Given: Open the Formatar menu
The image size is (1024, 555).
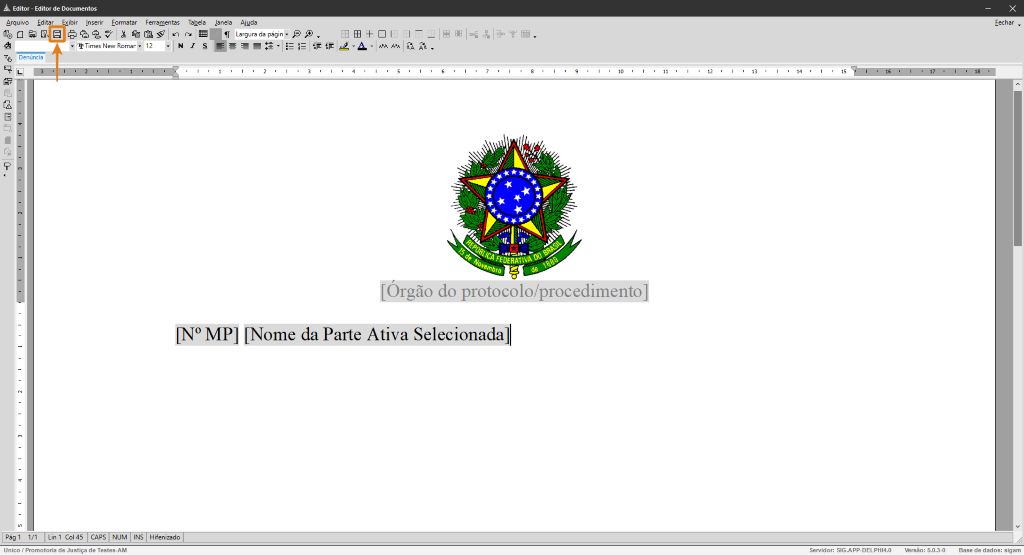Looking at the screenshot, I should 124,22.
